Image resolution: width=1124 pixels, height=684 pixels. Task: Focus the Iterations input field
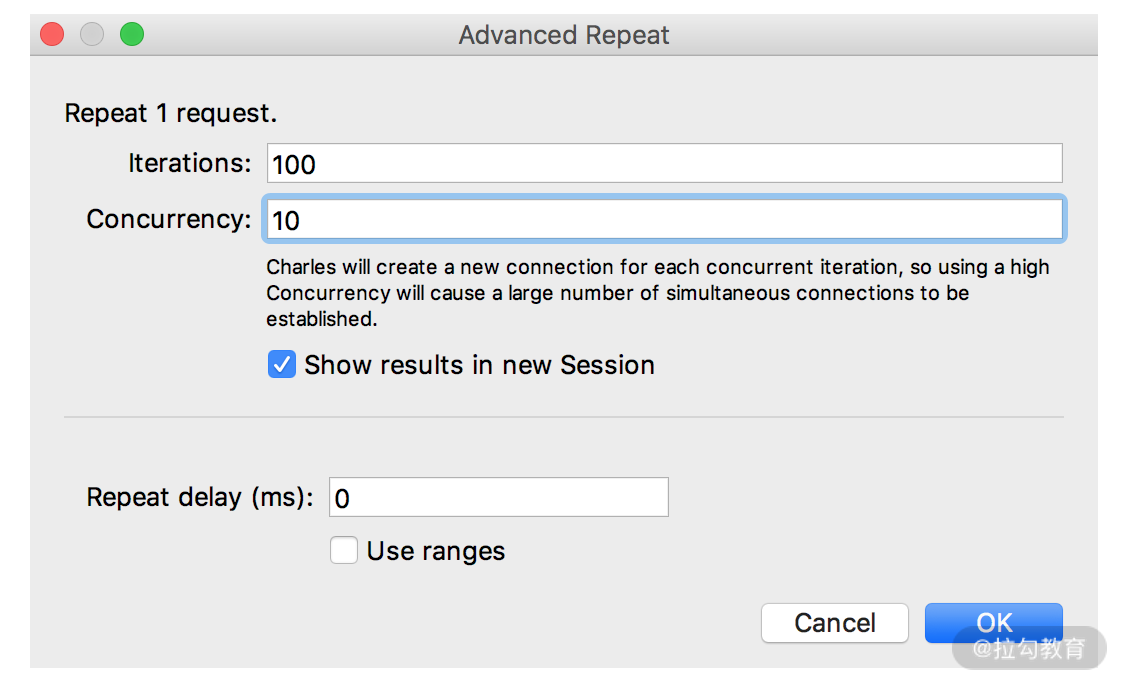pos(665,163)
